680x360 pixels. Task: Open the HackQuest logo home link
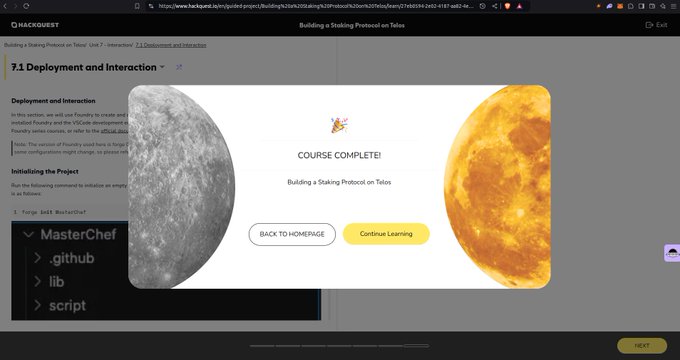coord(35,25)
